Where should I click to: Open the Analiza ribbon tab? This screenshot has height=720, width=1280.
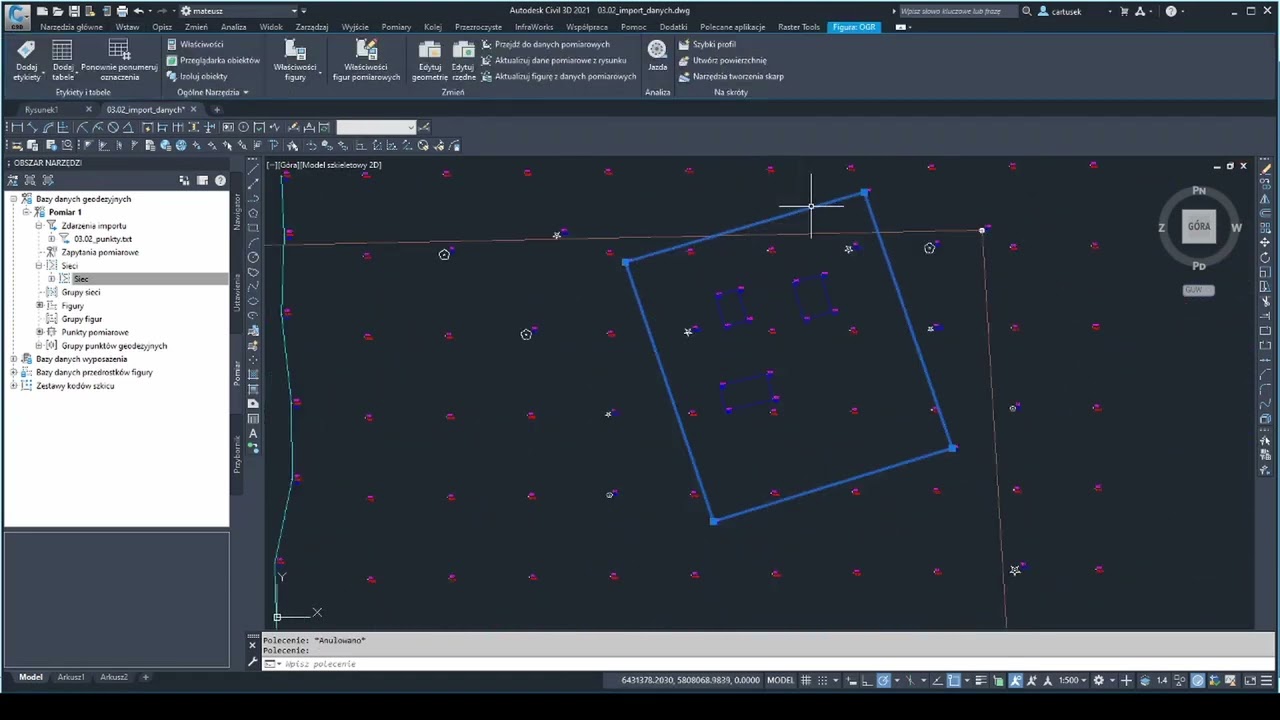234,27
